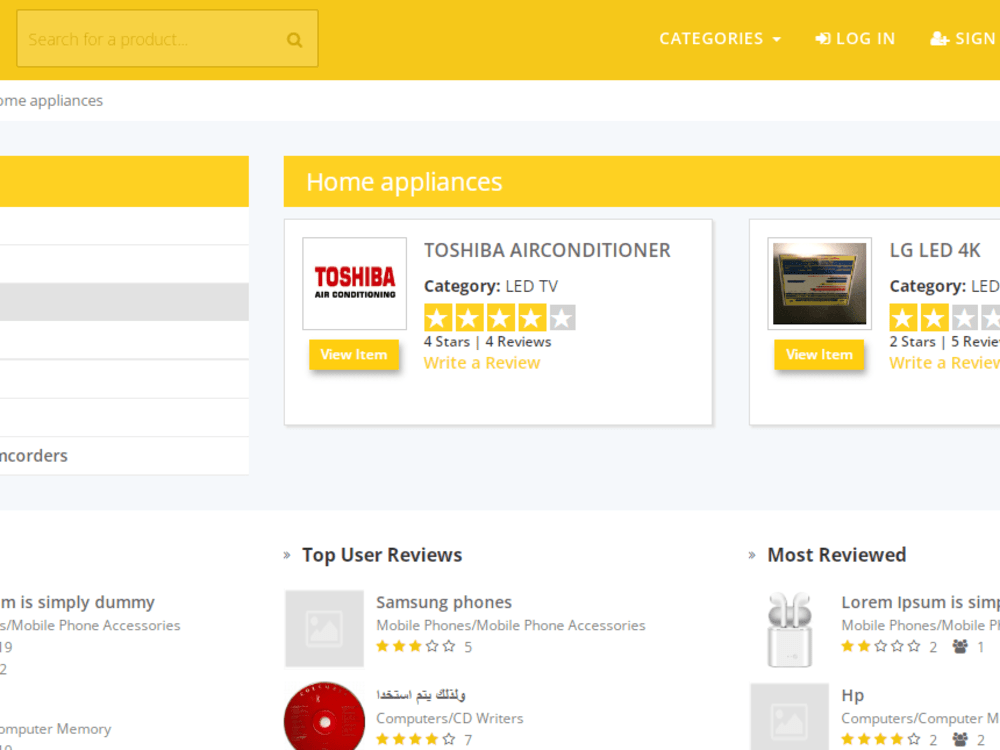Image resolution: width=1000 pixels, height=750 pixels.
Task: Click Computers/CD Writers category text
Action: click(450, 718)
